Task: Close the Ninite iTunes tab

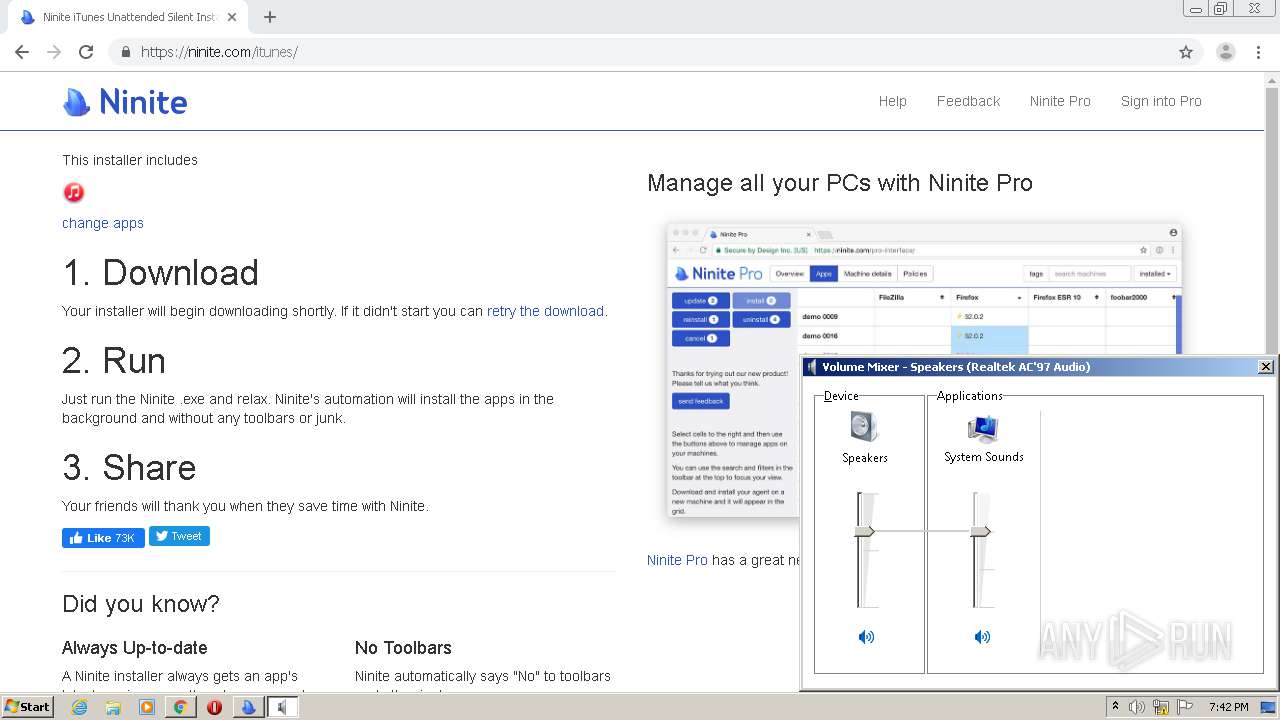Action: 233,17
